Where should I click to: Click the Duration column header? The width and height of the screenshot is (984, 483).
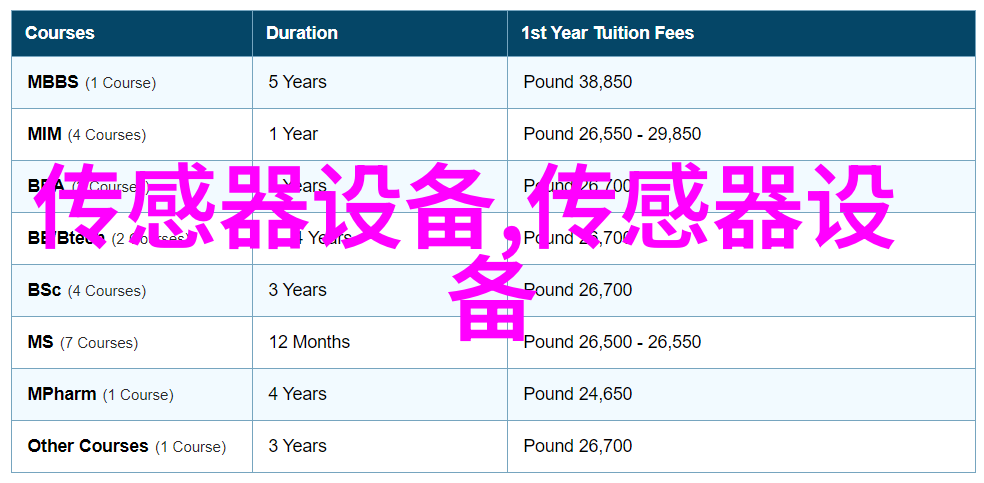[x=301, y=33]
